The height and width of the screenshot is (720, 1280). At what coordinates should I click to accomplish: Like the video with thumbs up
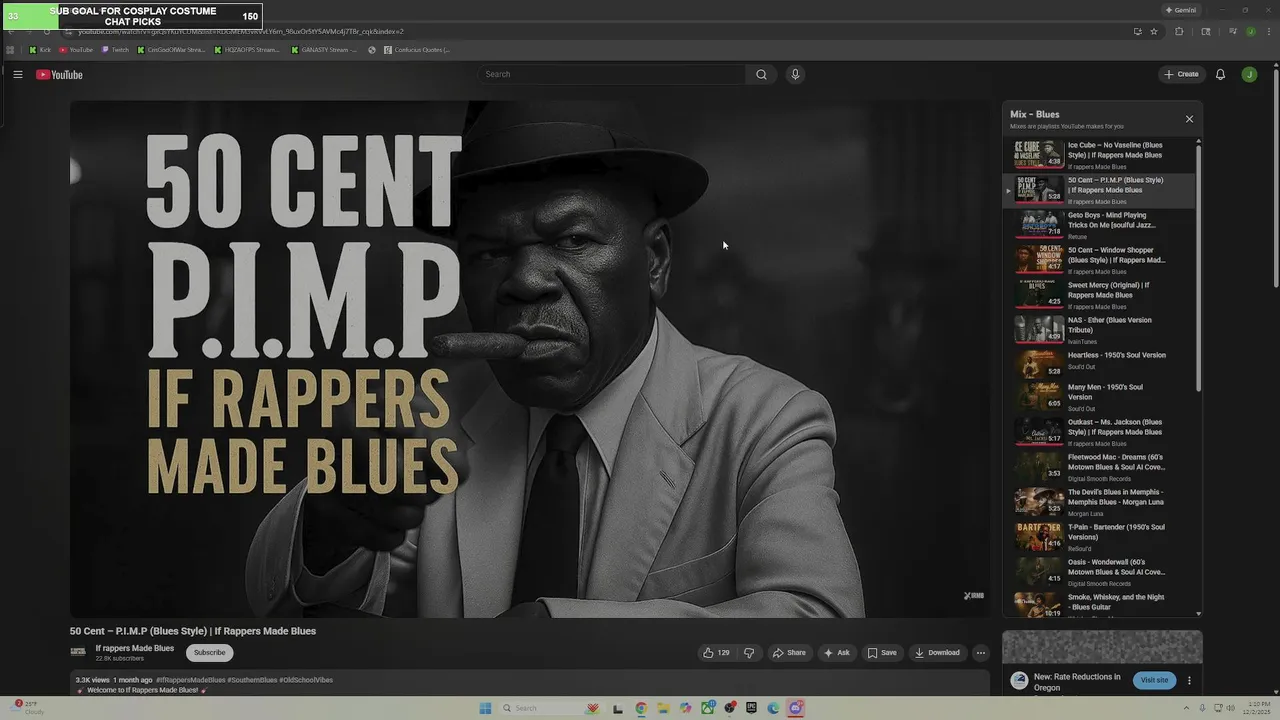tap(717, 653)
